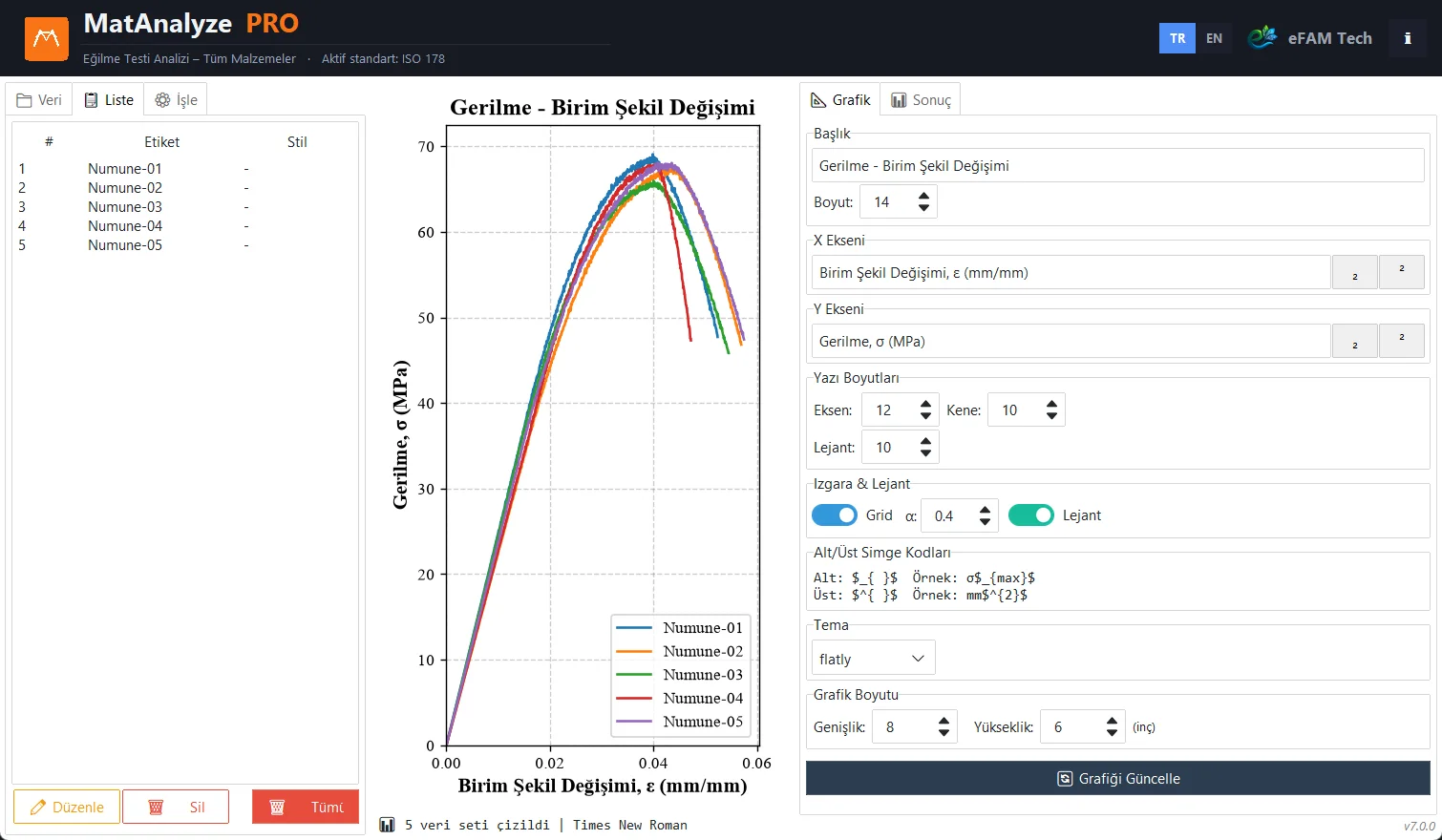1442x840 pixels.
Task: Increase the Eksen font size
Action: 925,404
